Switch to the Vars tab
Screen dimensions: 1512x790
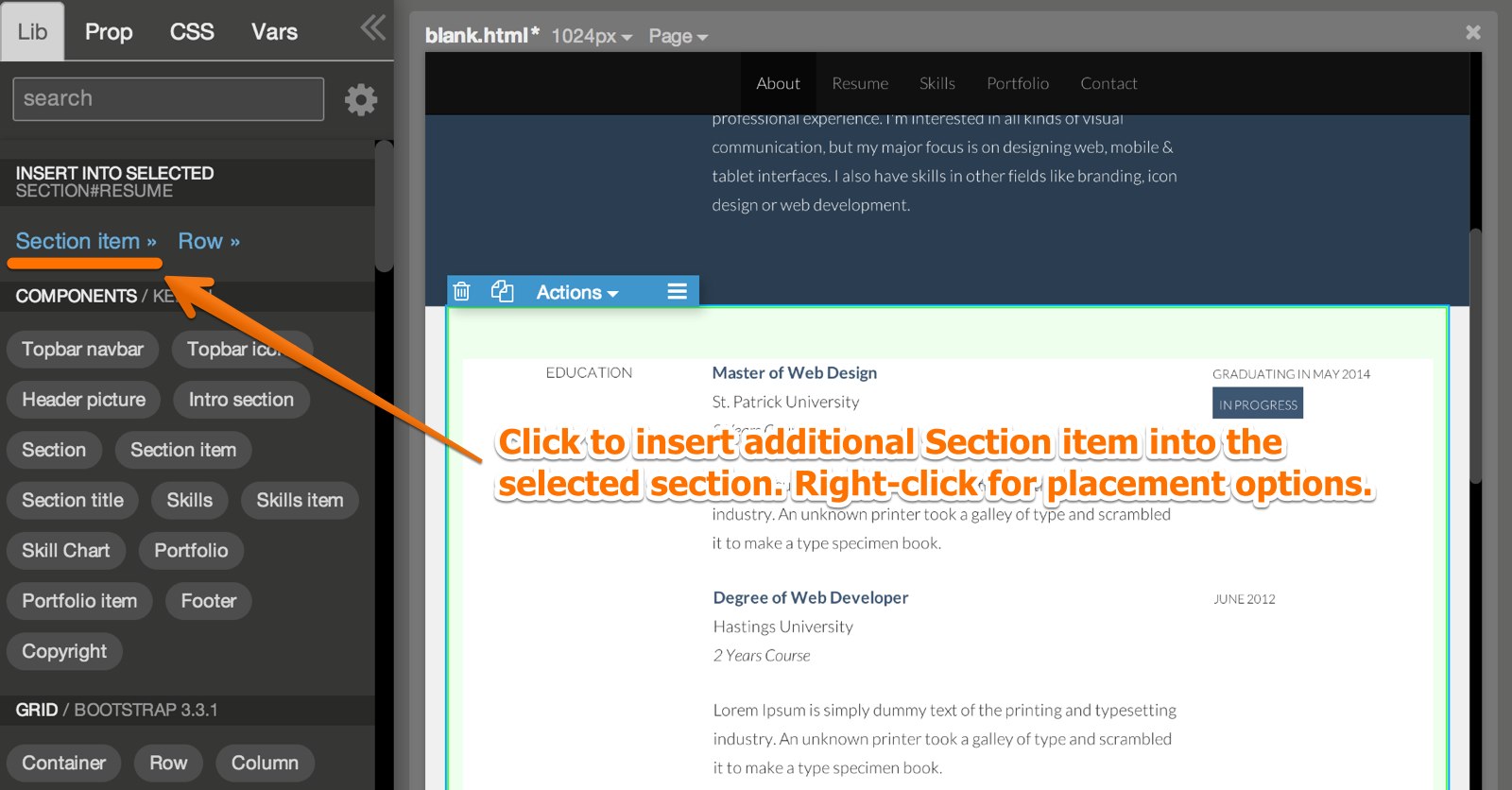(x=274, y=32)
